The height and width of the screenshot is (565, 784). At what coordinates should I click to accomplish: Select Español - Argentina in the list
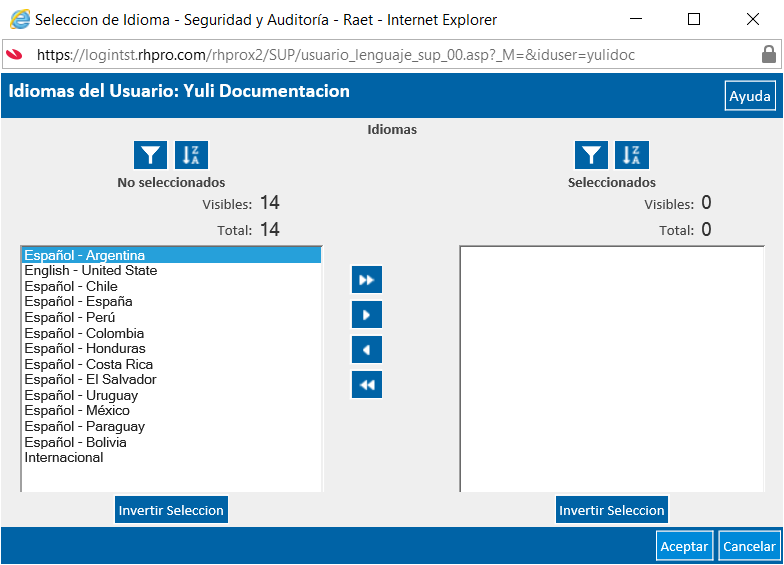(x=172, y=255)
